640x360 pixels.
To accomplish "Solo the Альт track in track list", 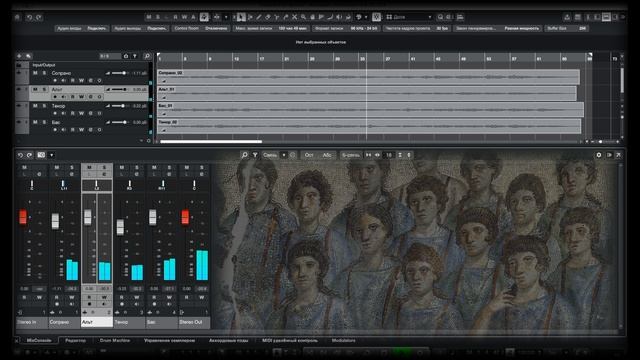I will [44, 89].
